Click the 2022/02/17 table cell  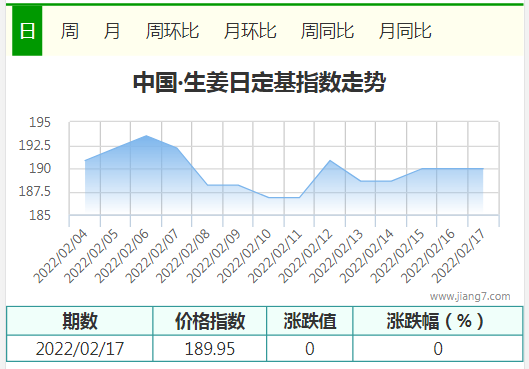(80, 348)
